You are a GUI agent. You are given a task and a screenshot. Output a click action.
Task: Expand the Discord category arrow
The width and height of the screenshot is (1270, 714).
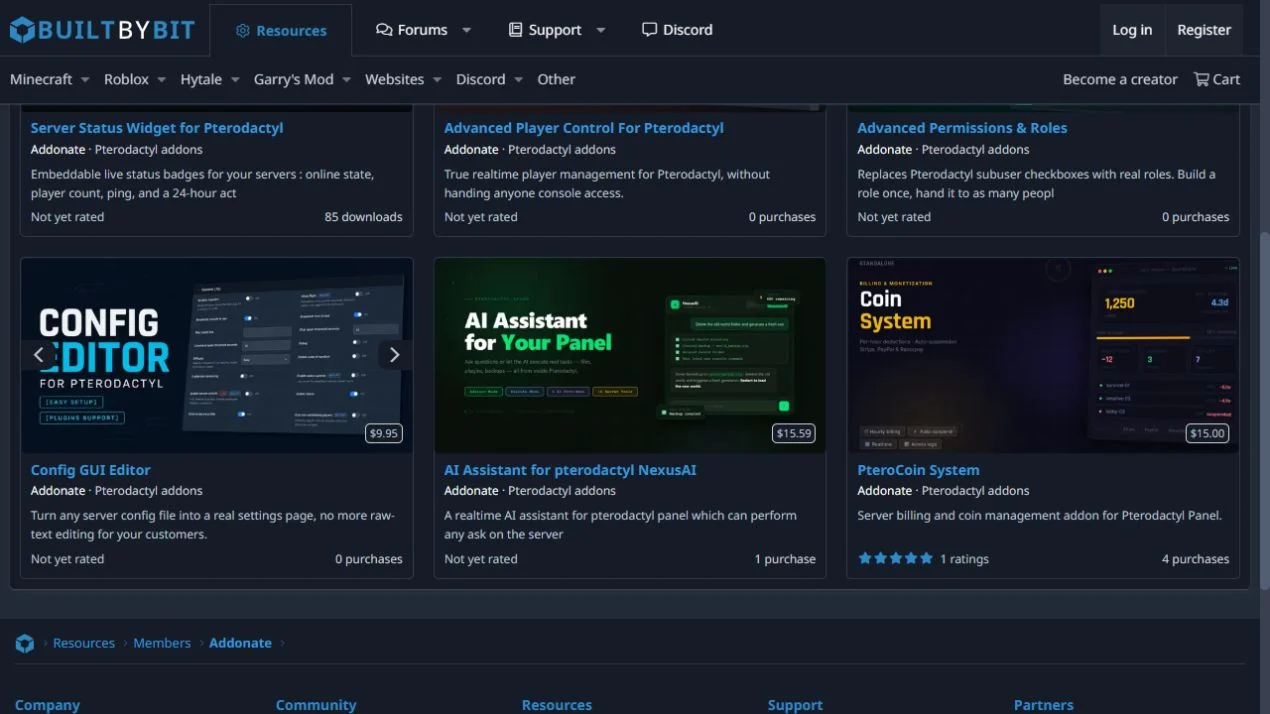(x=518, y=80)
